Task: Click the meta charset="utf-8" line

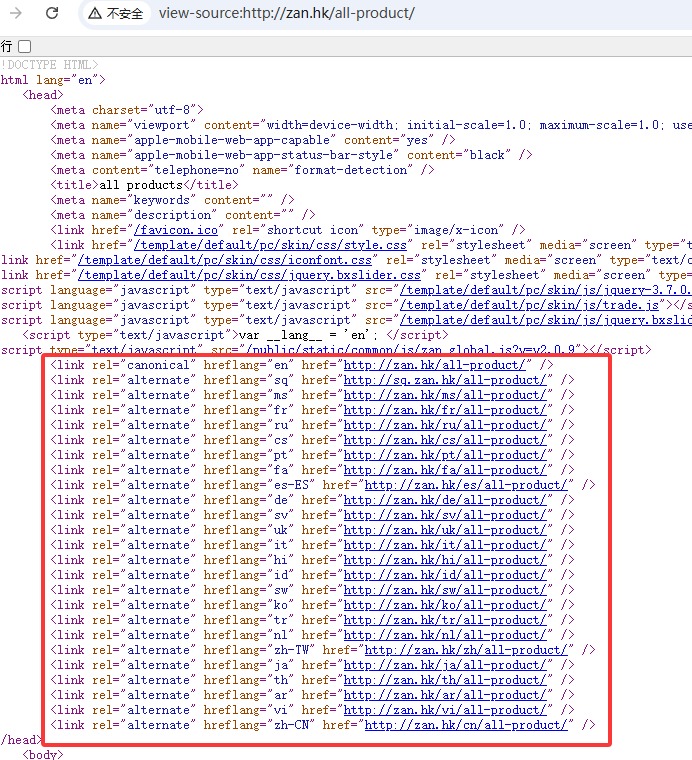Action: (127, 110)
